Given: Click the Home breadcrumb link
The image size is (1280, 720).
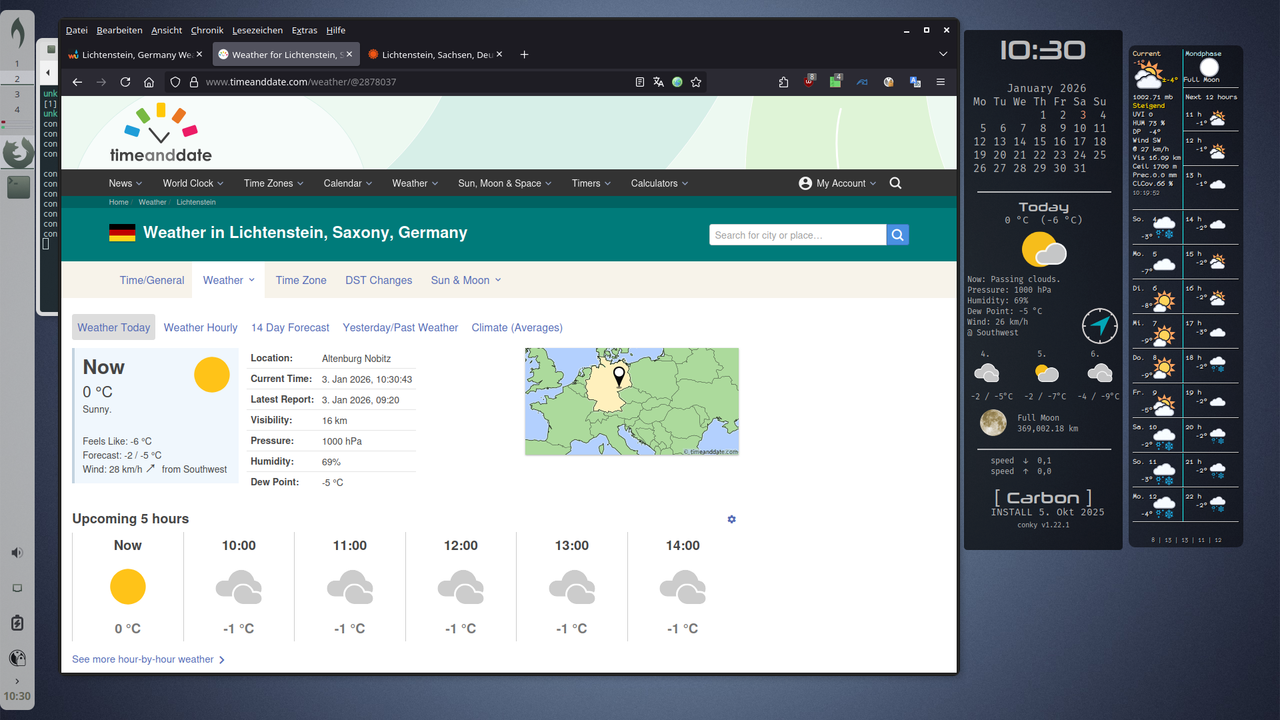Looking at the screenshot, I should (x=119, y=202).
